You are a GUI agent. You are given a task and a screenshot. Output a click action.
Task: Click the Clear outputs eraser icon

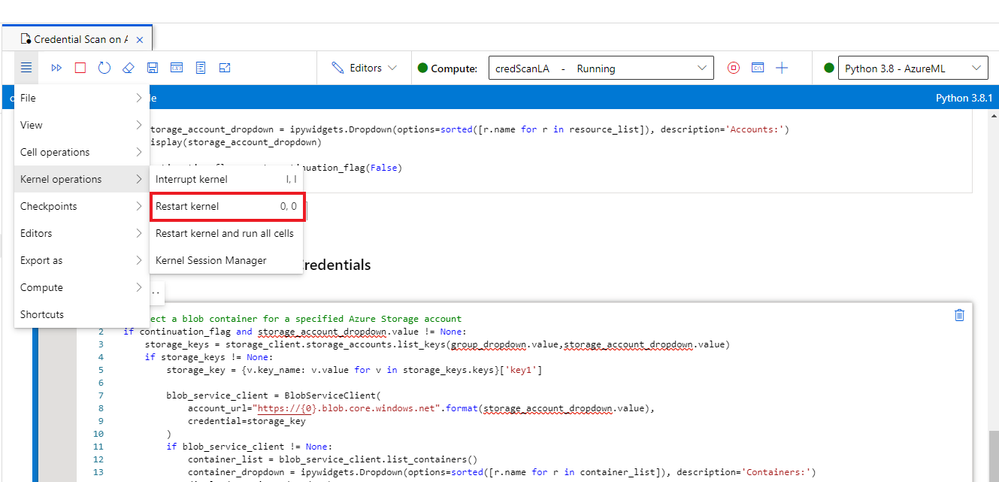tap(128, 67)
